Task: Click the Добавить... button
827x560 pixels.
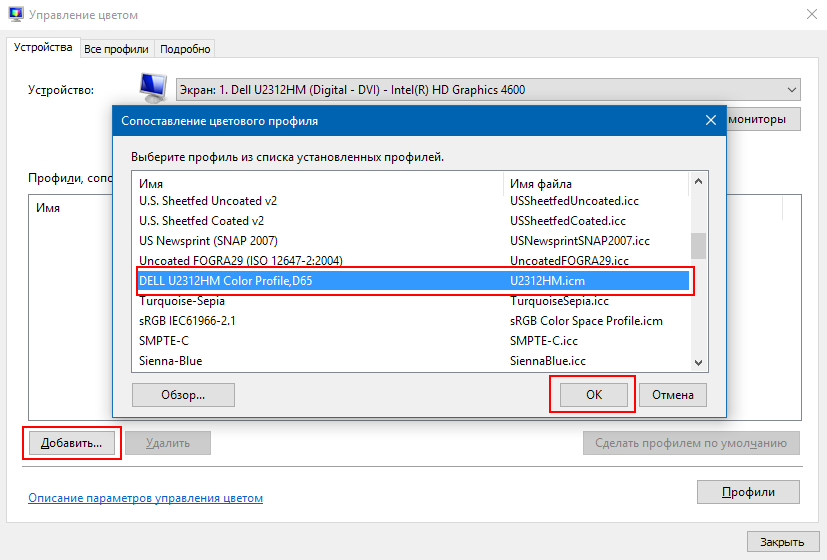Action: click(x=72, y=443)
